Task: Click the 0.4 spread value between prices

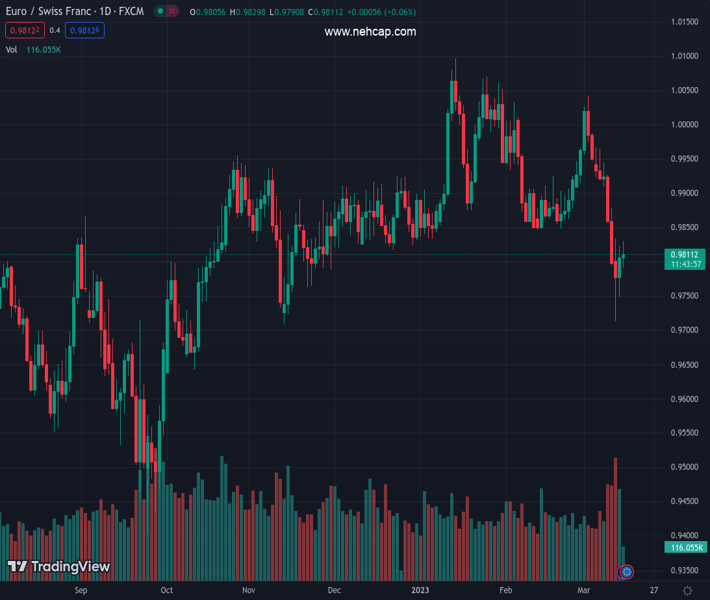Action: tap(55, 31)
